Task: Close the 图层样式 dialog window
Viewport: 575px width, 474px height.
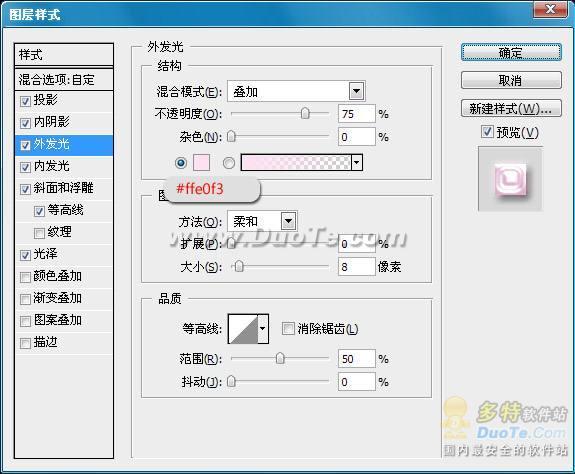Action: [549, 9]
